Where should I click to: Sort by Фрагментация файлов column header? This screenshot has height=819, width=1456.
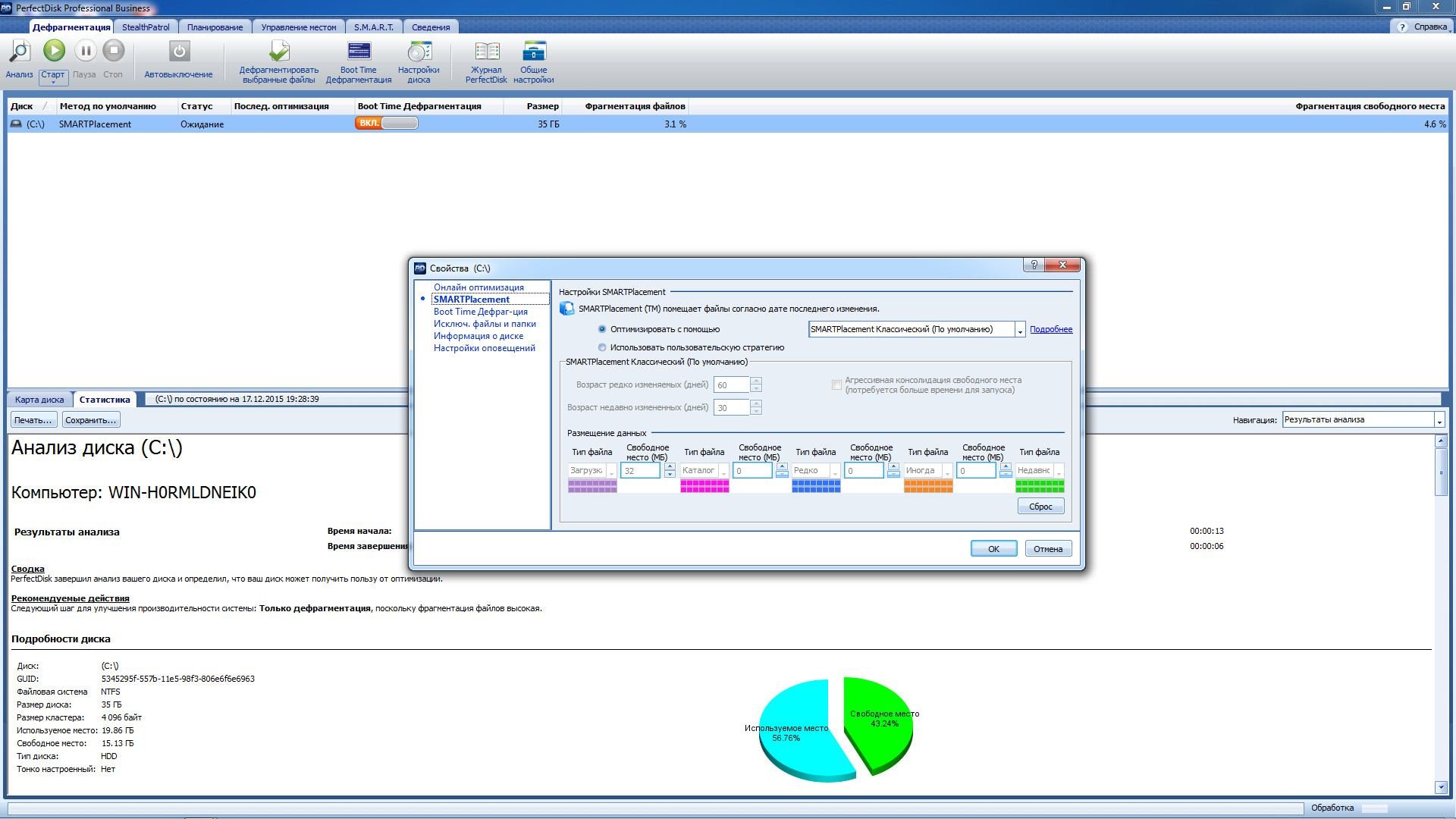pos(635,106)
